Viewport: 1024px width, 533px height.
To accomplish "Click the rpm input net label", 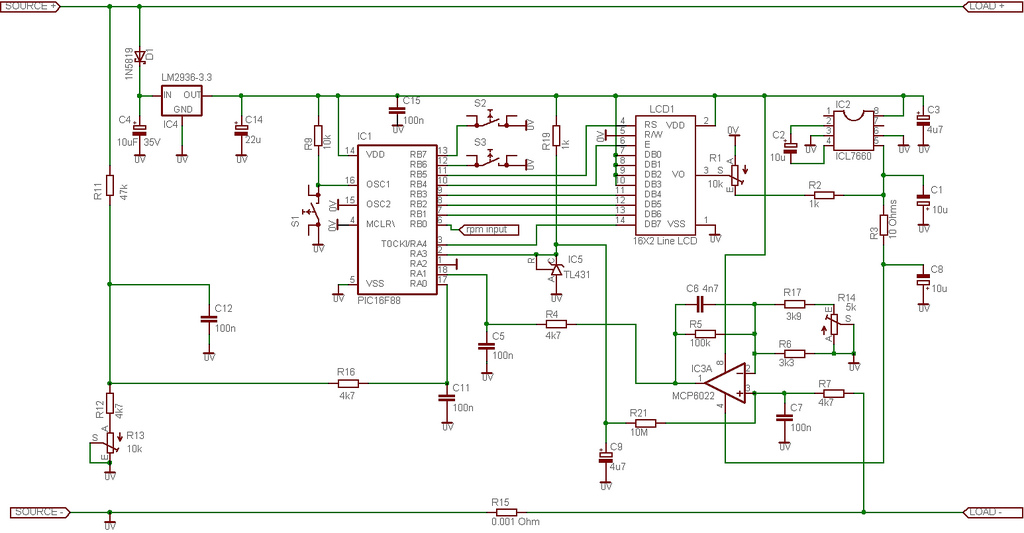I will click(488, 229).
